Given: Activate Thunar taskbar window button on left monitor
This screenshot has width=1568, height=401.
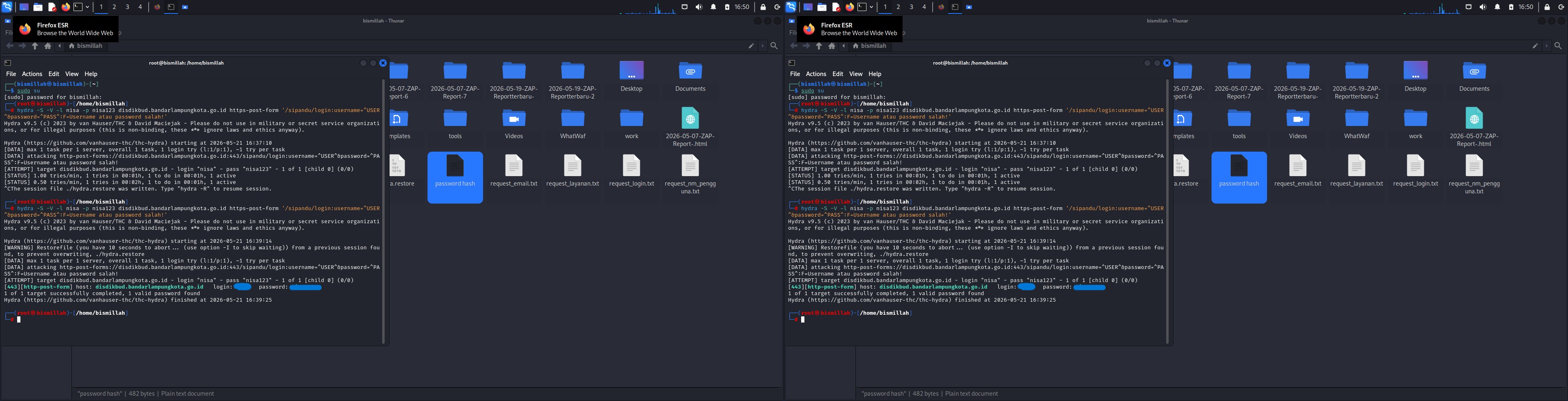Looking at the screenshot, I should (185, 7).
